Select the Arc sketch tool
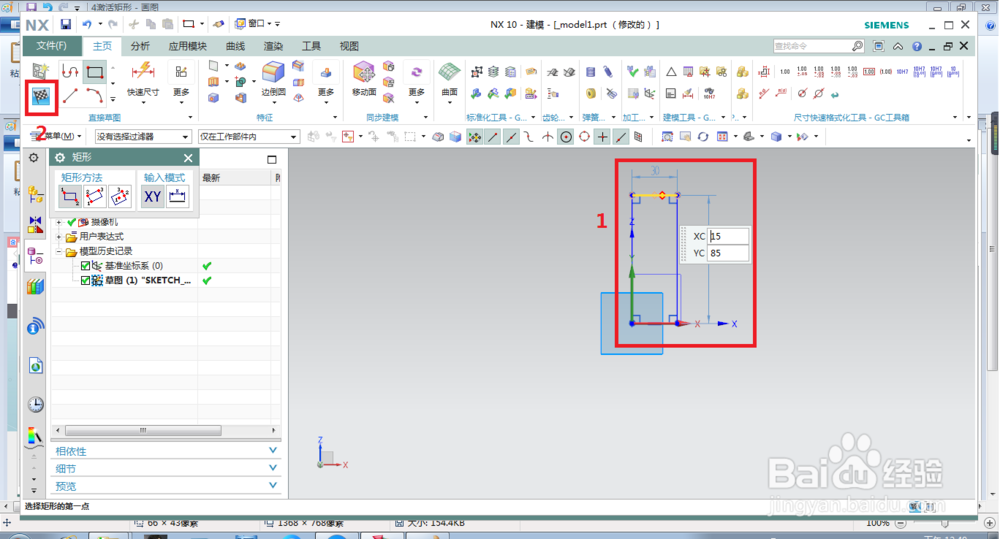The height and width of the screenshot is (539, 1000). [x=95, y=97]
